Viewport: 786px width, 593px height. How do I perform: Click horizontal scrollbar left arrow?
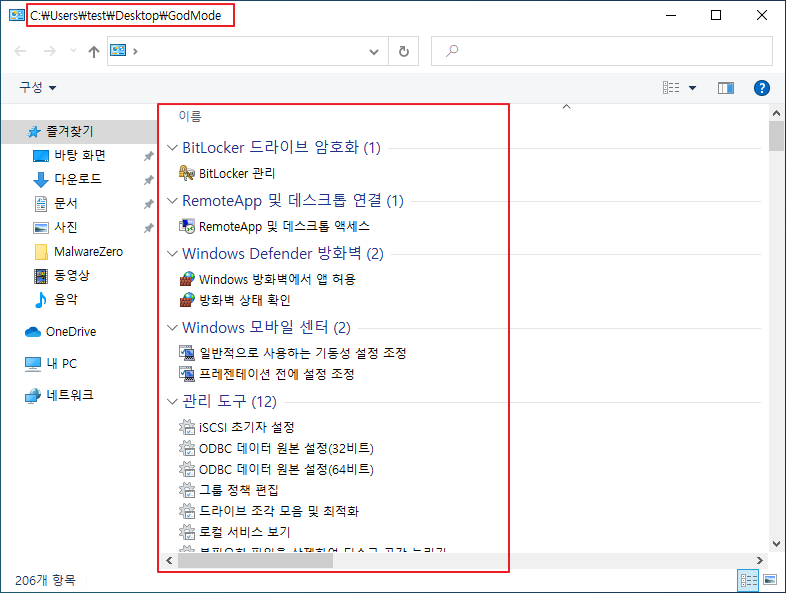click(x=169, y=560)
